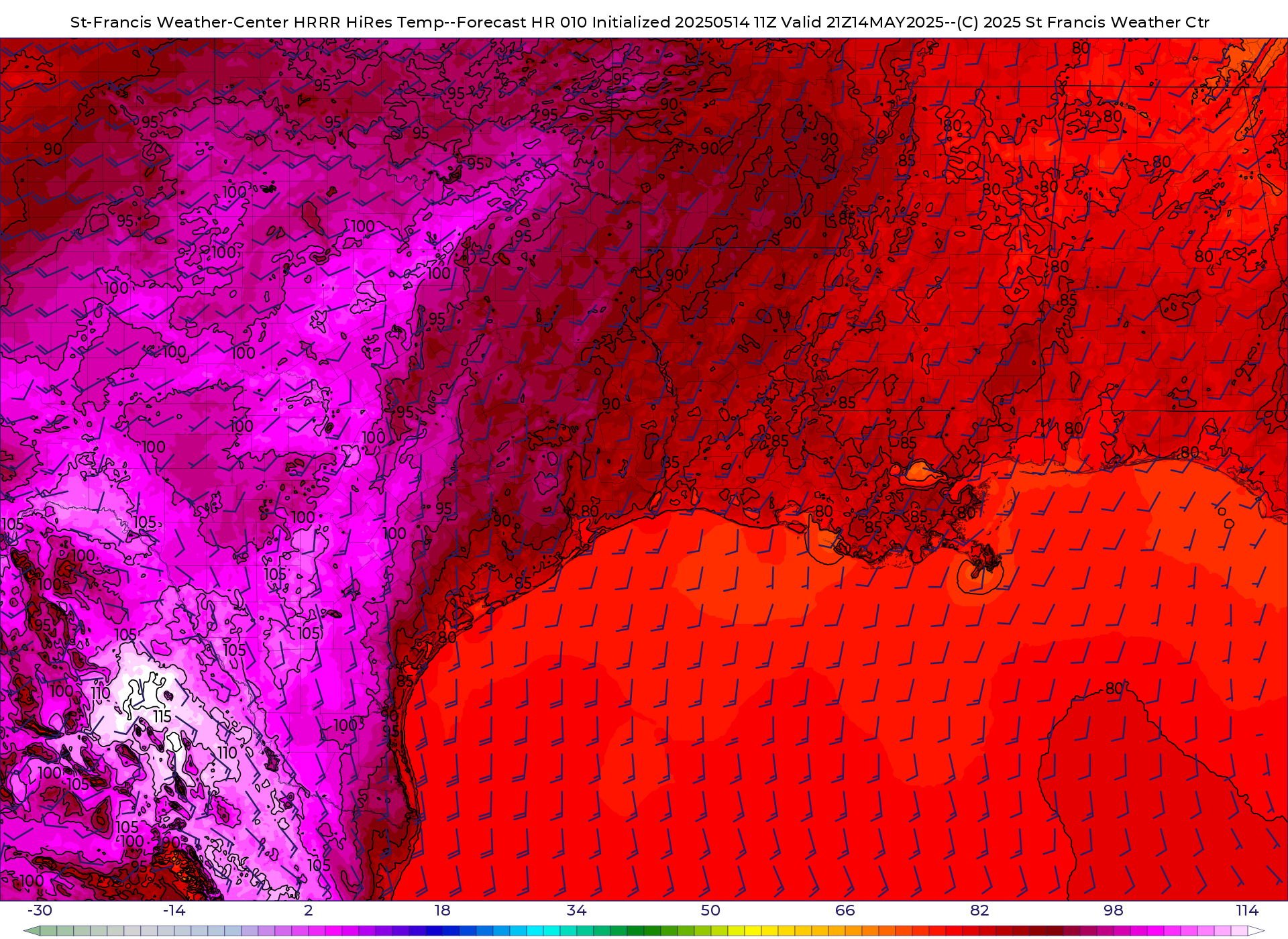Click "HRRR HiRes Temp" in the title
Viewport: 1288px width, 939px height.
point(368,22)
